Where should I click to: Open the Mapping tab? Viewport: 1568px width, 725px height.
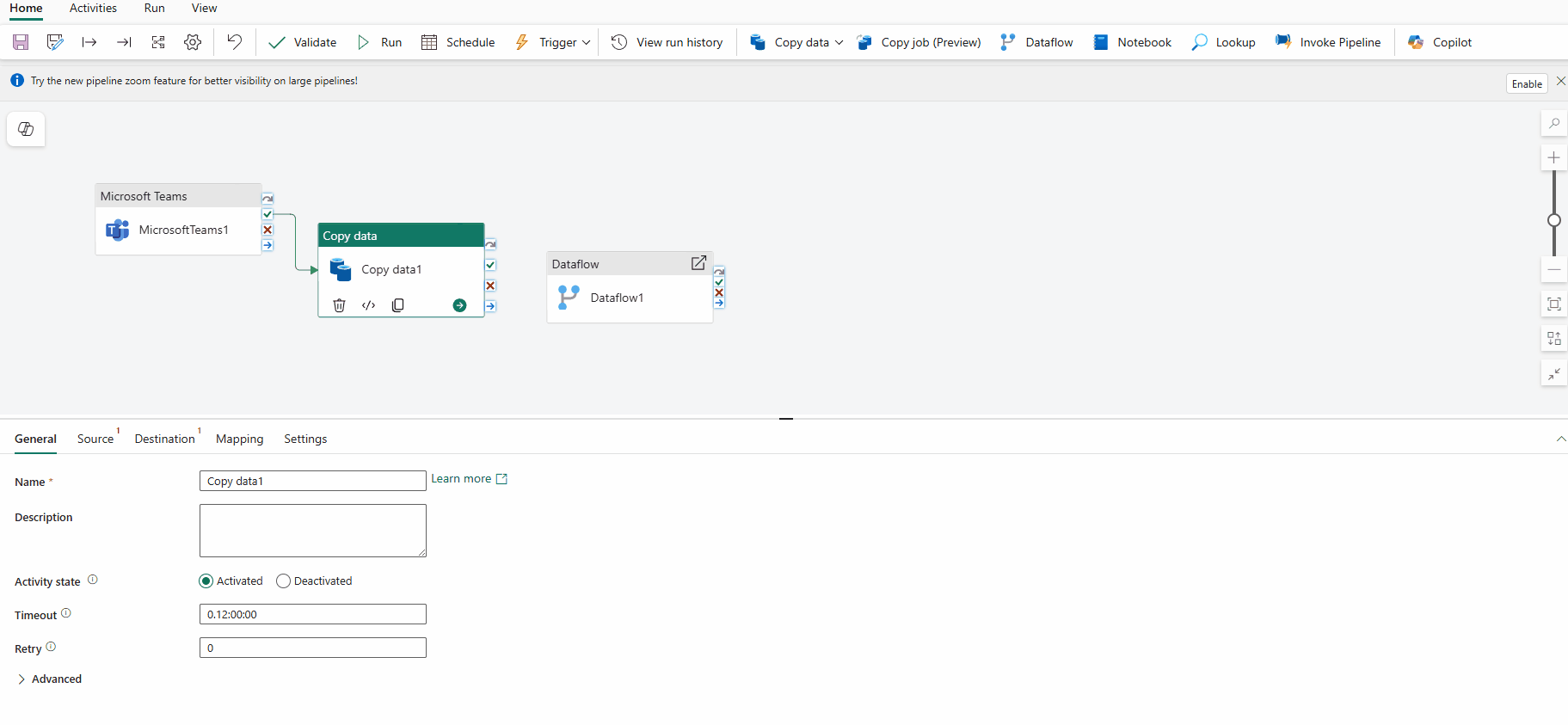click(239, 439)
